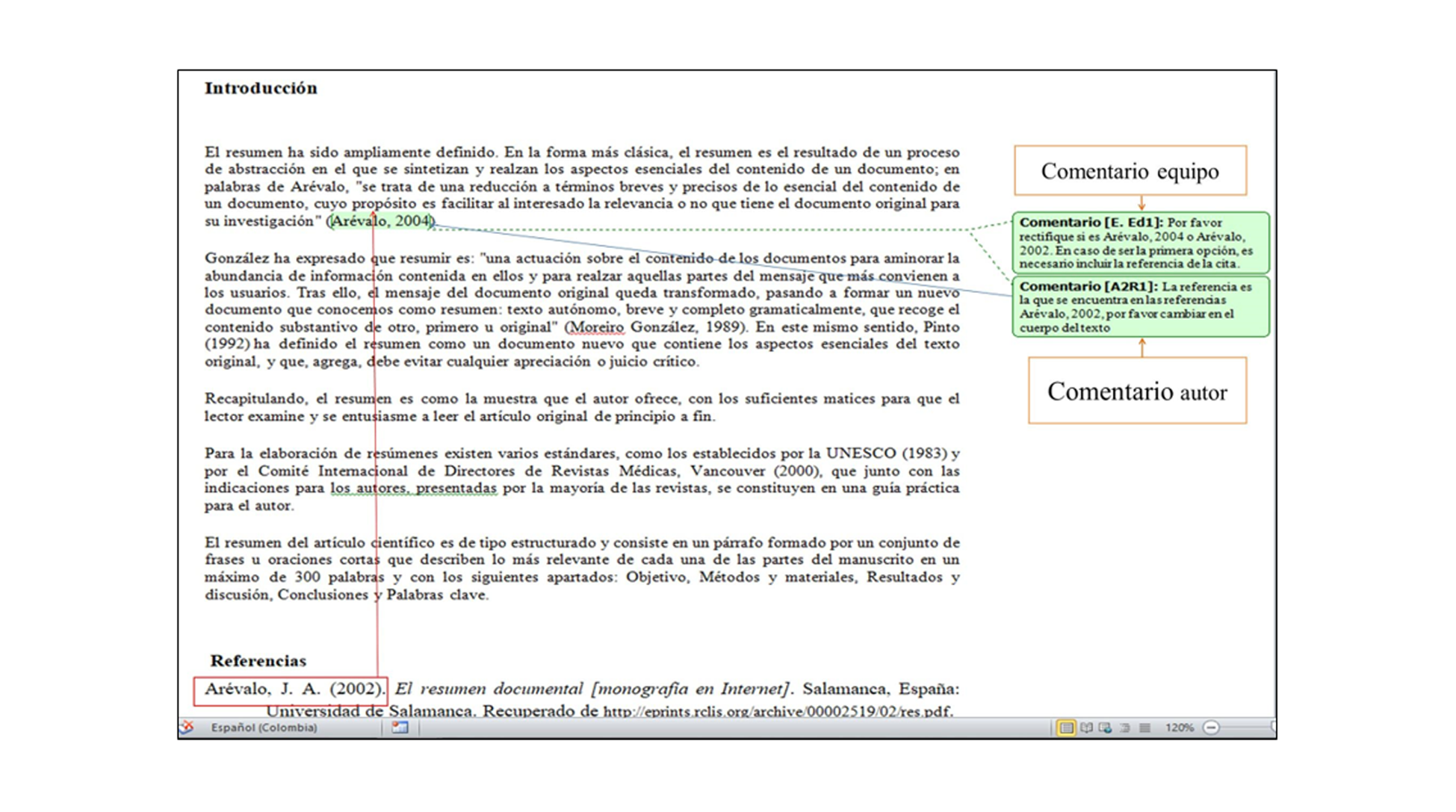Click 'Recapitulando' at paragraph start
This screenshot has width=1456, height=812.
point(255,399)
